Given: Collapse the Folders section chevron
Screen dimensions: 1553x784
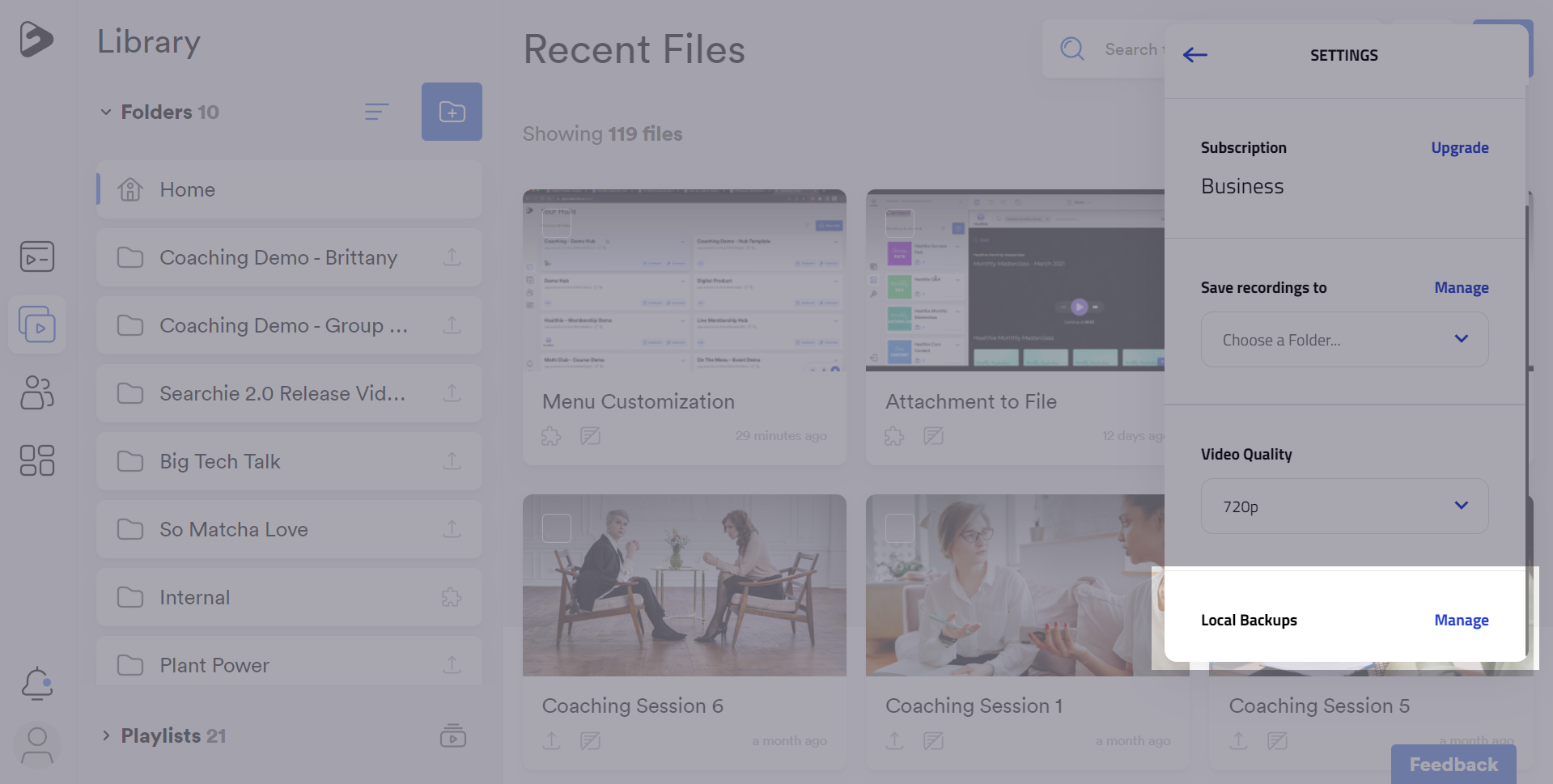Looking at the screenshot, I should pyautogui.click(x=106, y=112).
